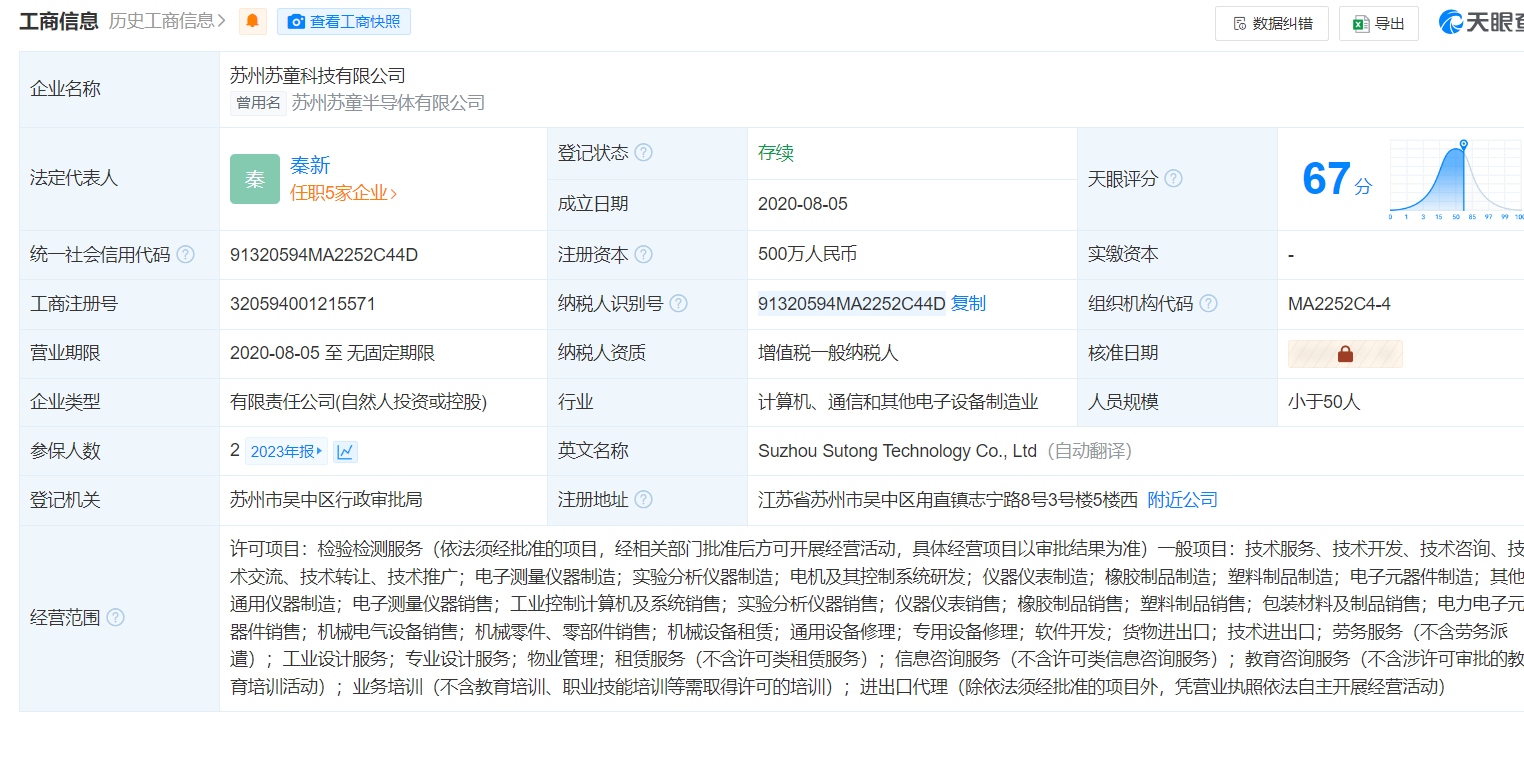Click the camera icon in 查看工商快照
This screenshot has width=1524, height=759.
(x=296, y=22)
